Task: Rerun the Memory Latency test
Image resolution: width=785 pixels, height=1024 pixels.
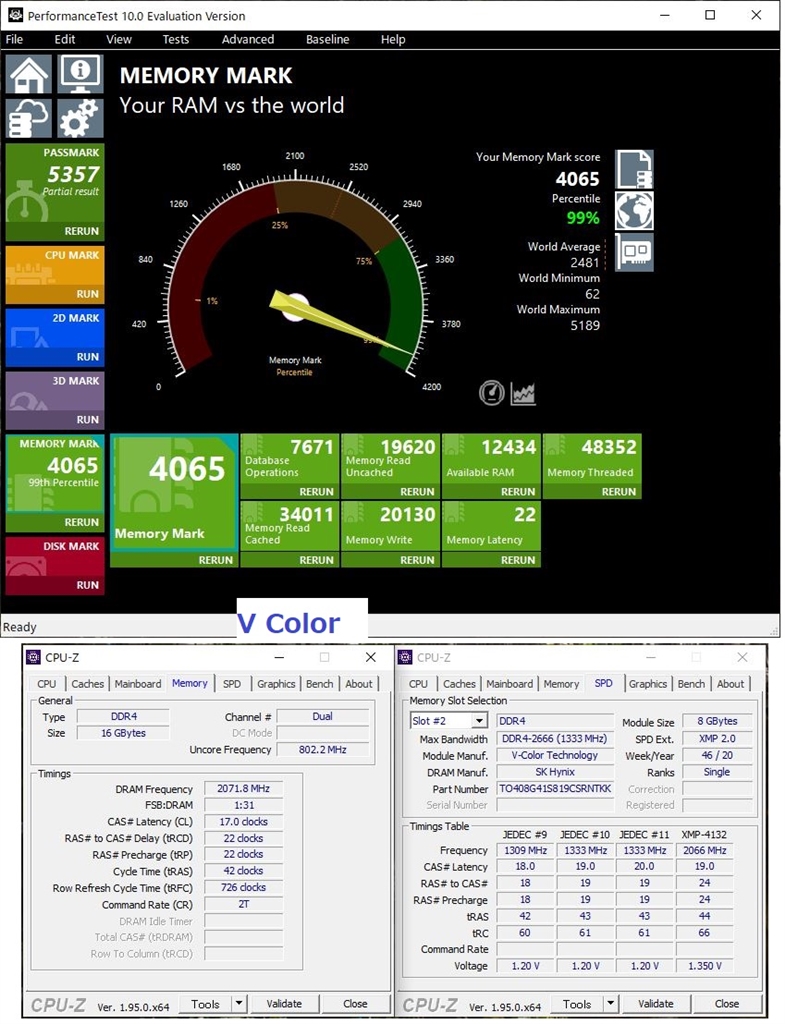Action: [518, 560]
